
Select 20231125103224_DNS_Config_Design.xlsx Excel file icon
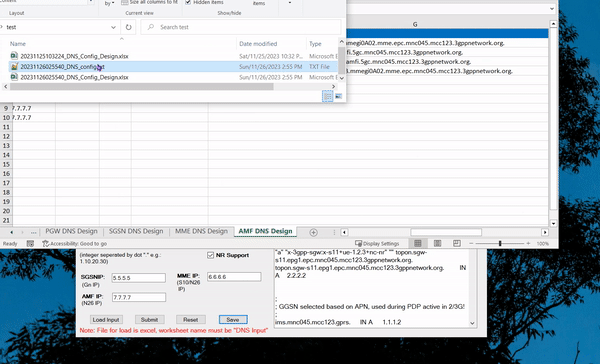point(14,56)
